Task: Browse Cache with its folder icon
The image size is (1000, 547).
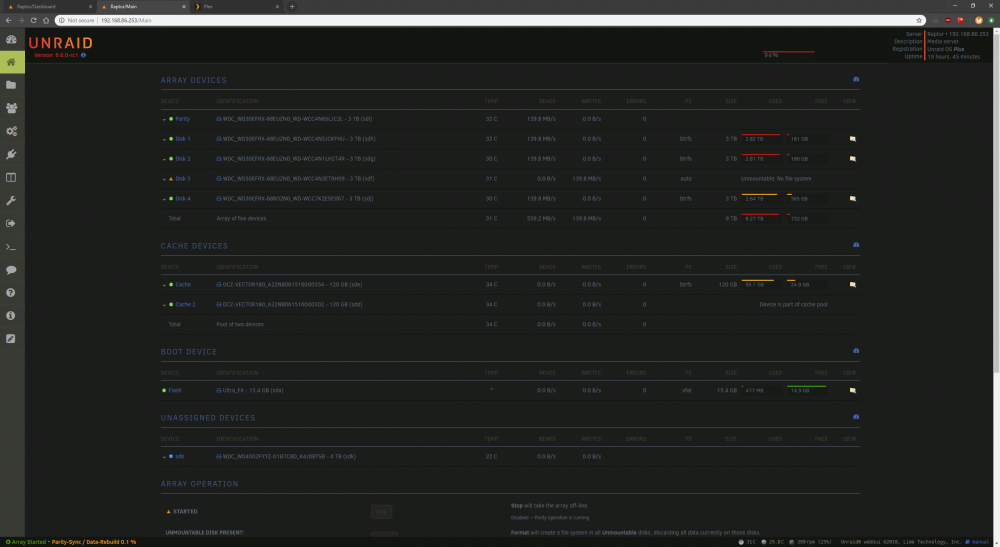Action: [x=853, y=284]
